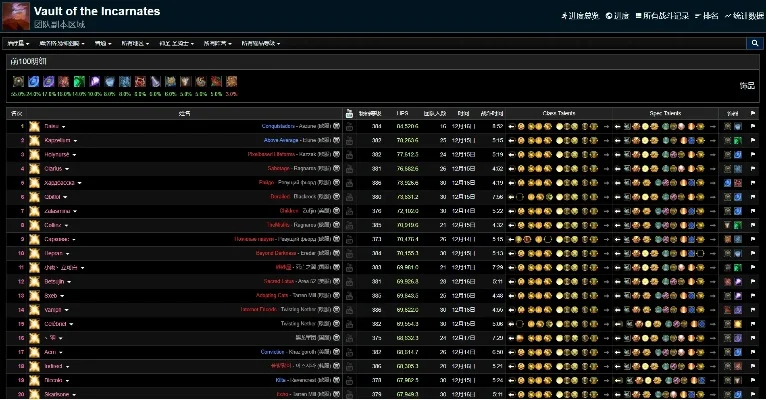Click the video icon in the table header

point(349,113)
